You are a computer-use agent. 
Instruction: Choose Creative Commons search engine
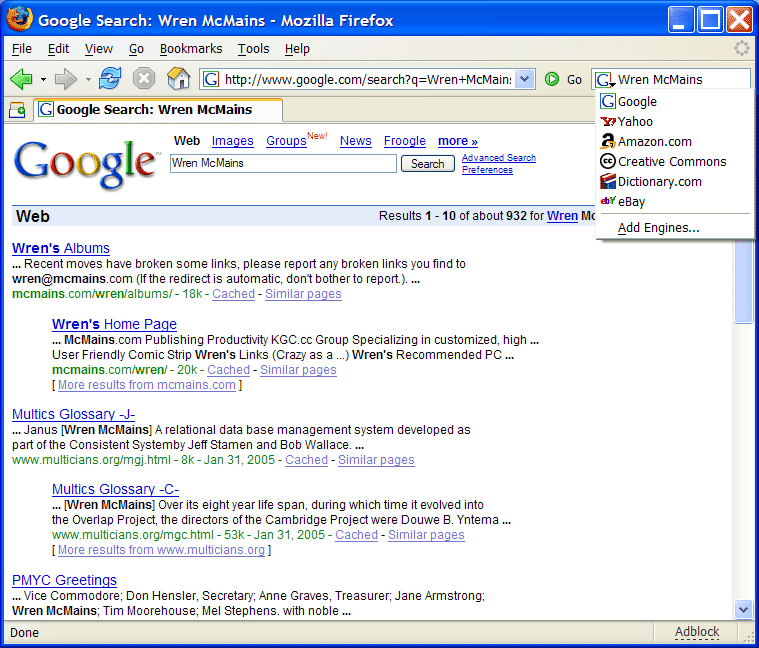tap(674, 162)
